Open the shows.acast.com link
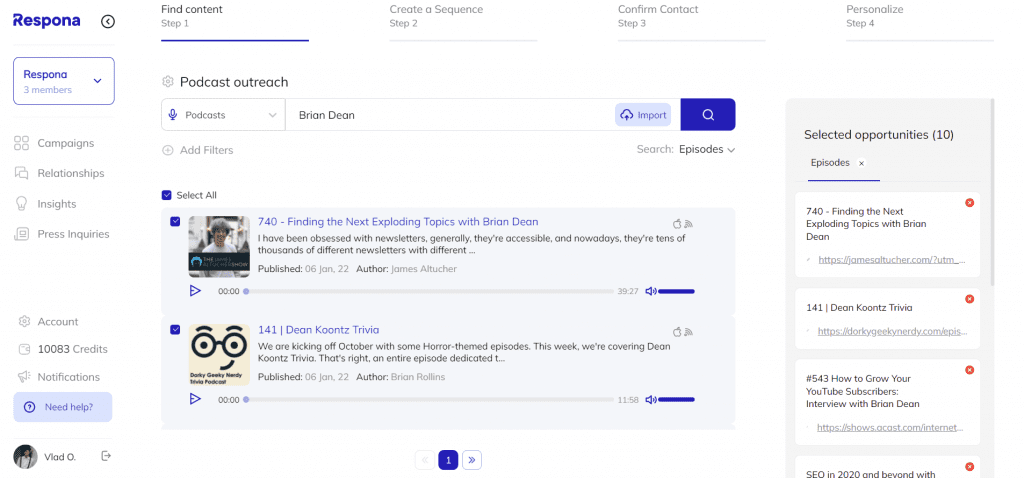The height and width of the screenshot is (478, 1024). tap(891, 428)
